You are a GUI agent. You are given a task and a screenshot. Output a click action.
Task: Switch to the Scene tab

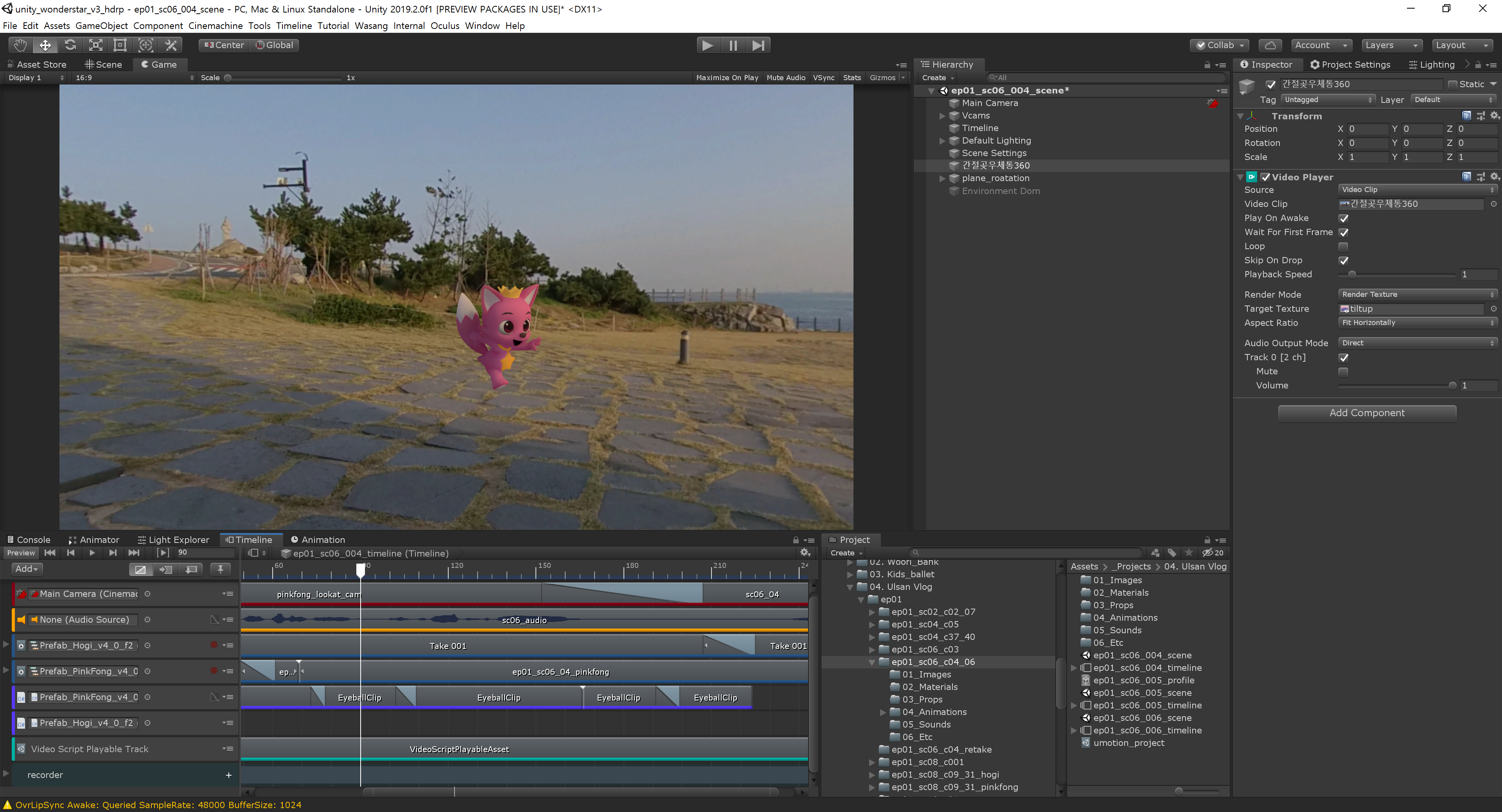[103, 65]
